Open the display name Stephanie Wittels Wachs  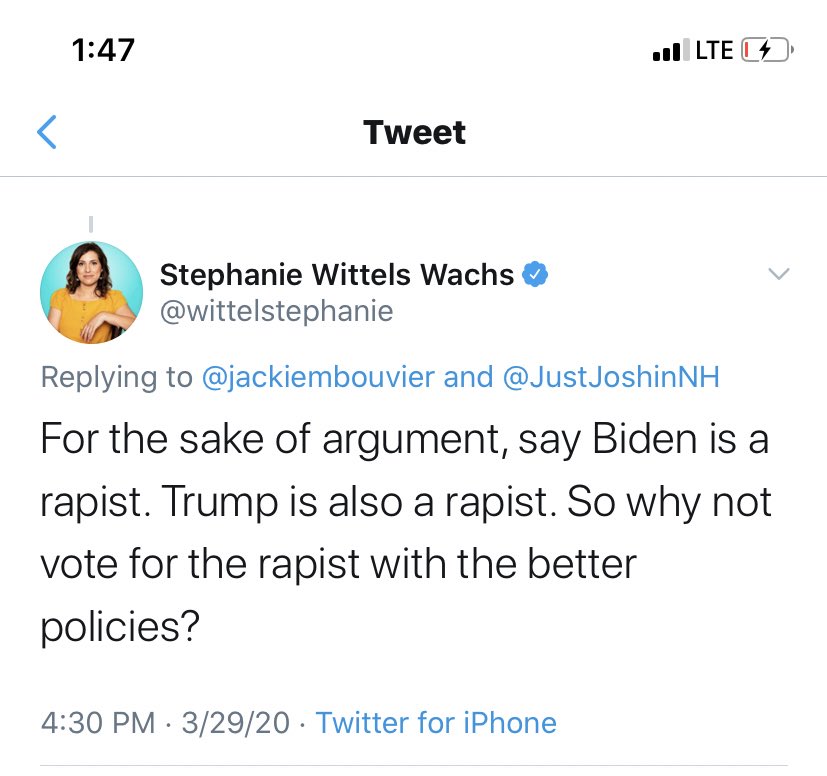(336, 275)
